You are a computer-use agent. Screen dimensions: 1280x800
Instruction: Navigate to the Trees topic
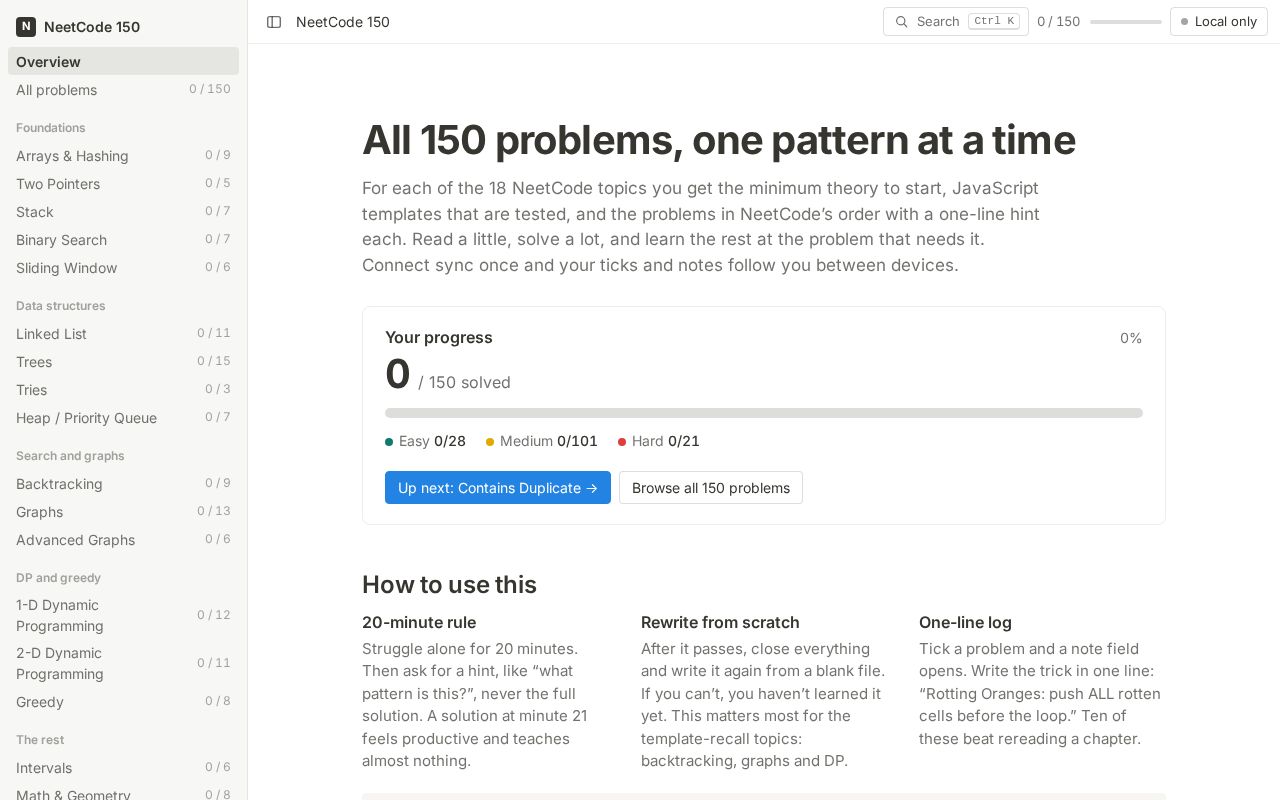coord(123,362)
